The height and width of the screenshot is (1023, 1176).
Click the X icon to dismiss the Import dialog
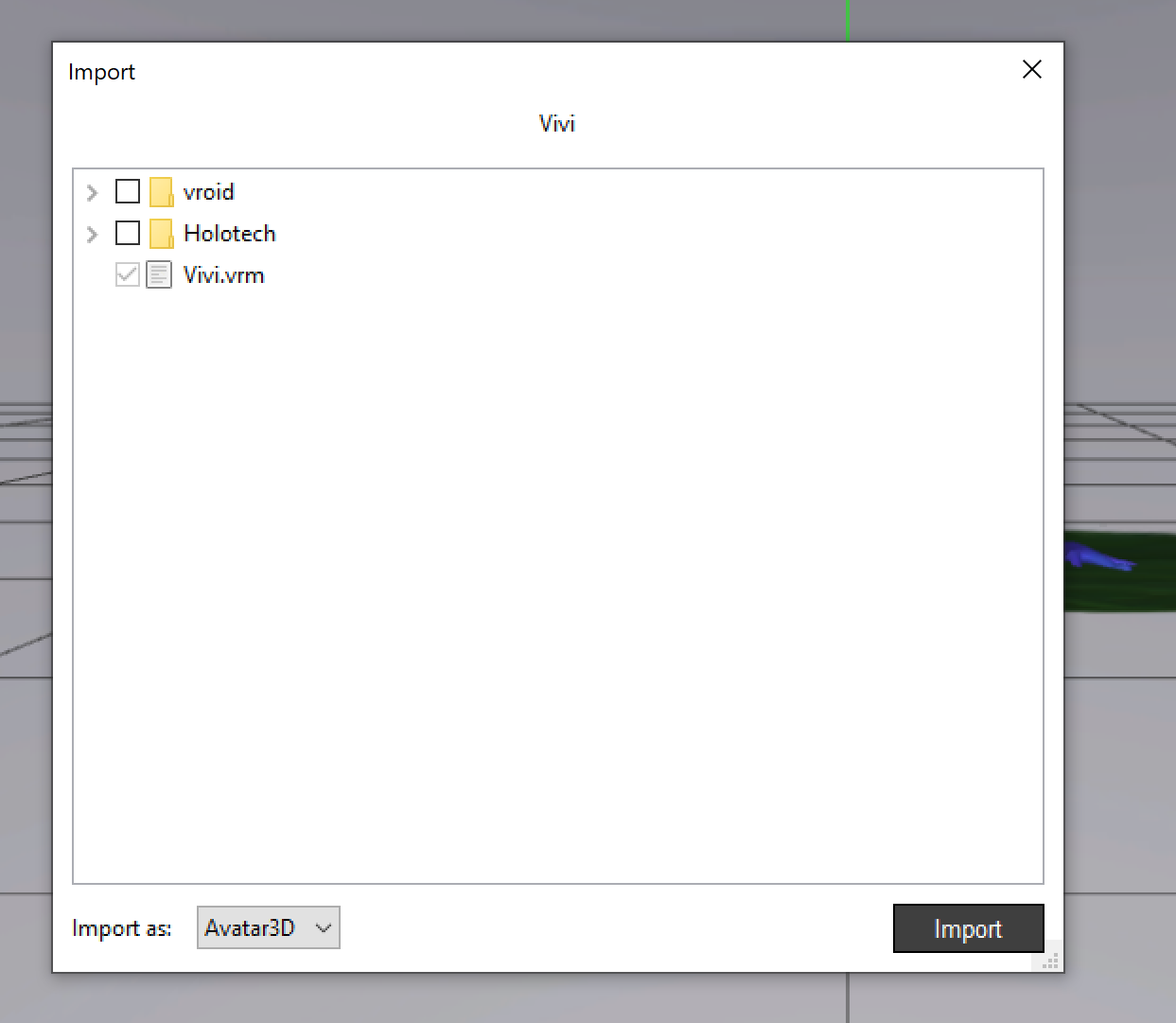coord(1031,69)
